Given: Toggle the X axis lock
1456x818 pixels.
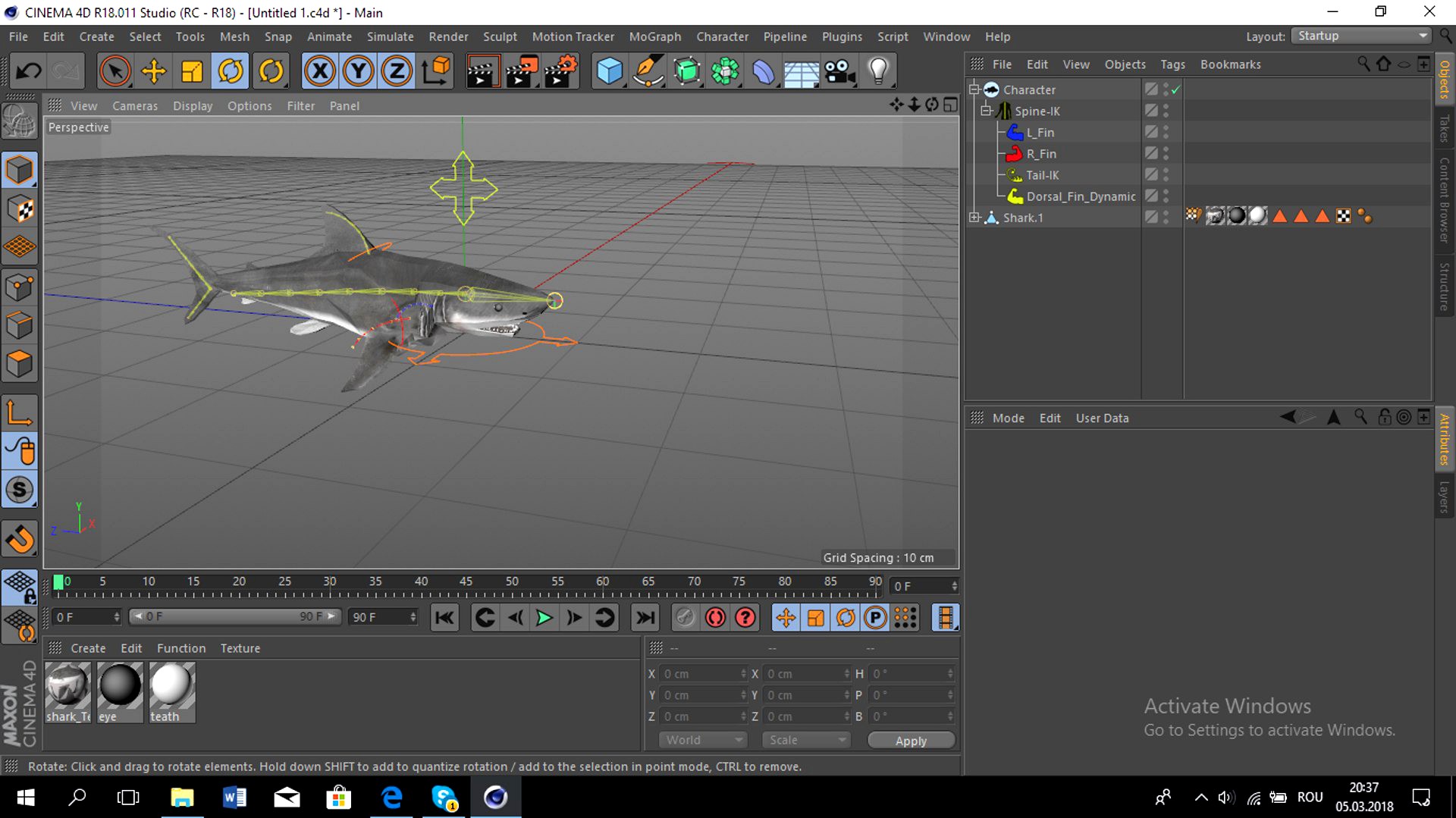Looking at the screenshot, I should coord(320,71).
